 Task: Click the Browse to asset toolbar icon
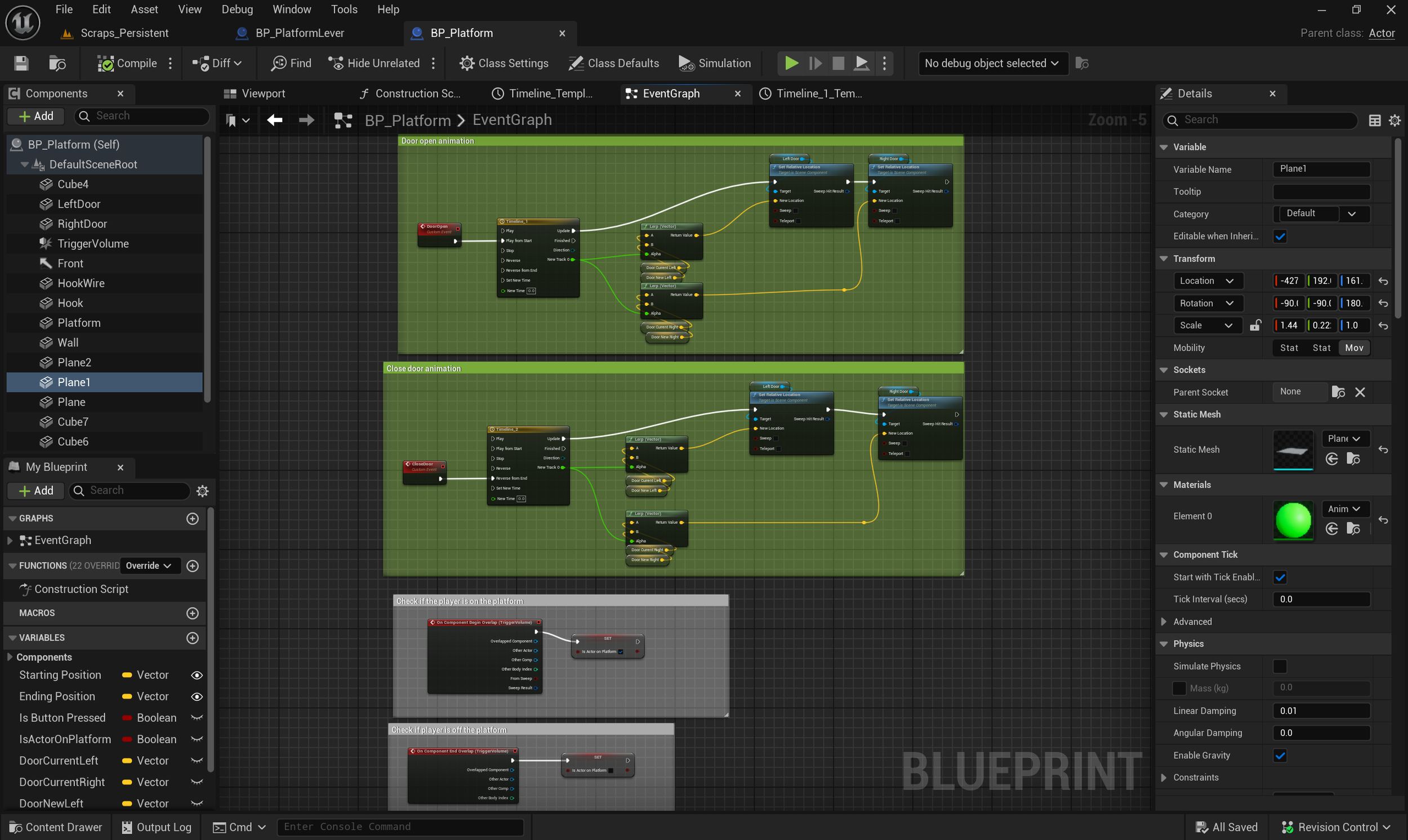[x=57, y=64]
